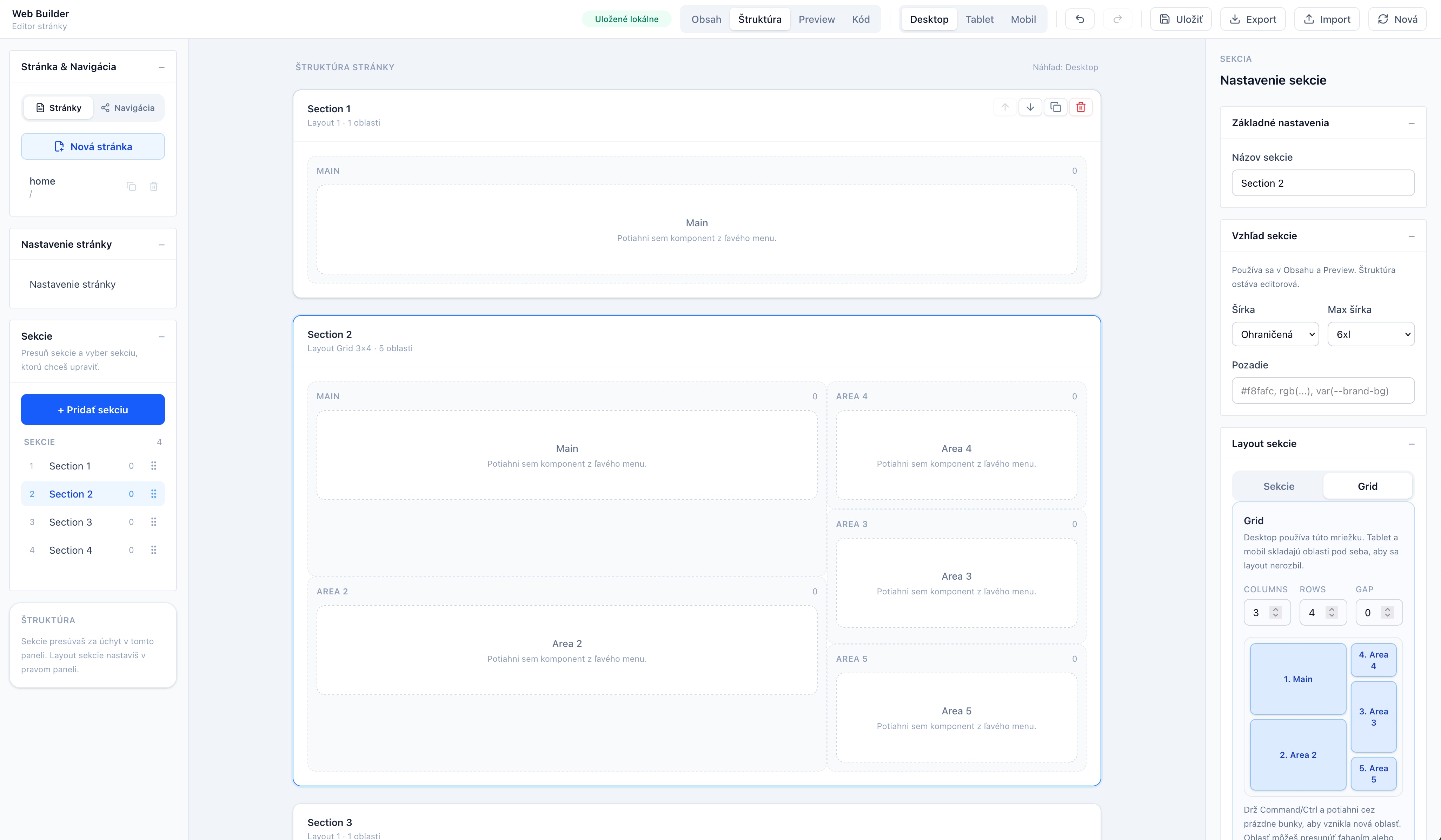The height and width of the screenshot is (840, 1441).
Task: Adjust the Gap stepper arrows
Action: 1387,612
